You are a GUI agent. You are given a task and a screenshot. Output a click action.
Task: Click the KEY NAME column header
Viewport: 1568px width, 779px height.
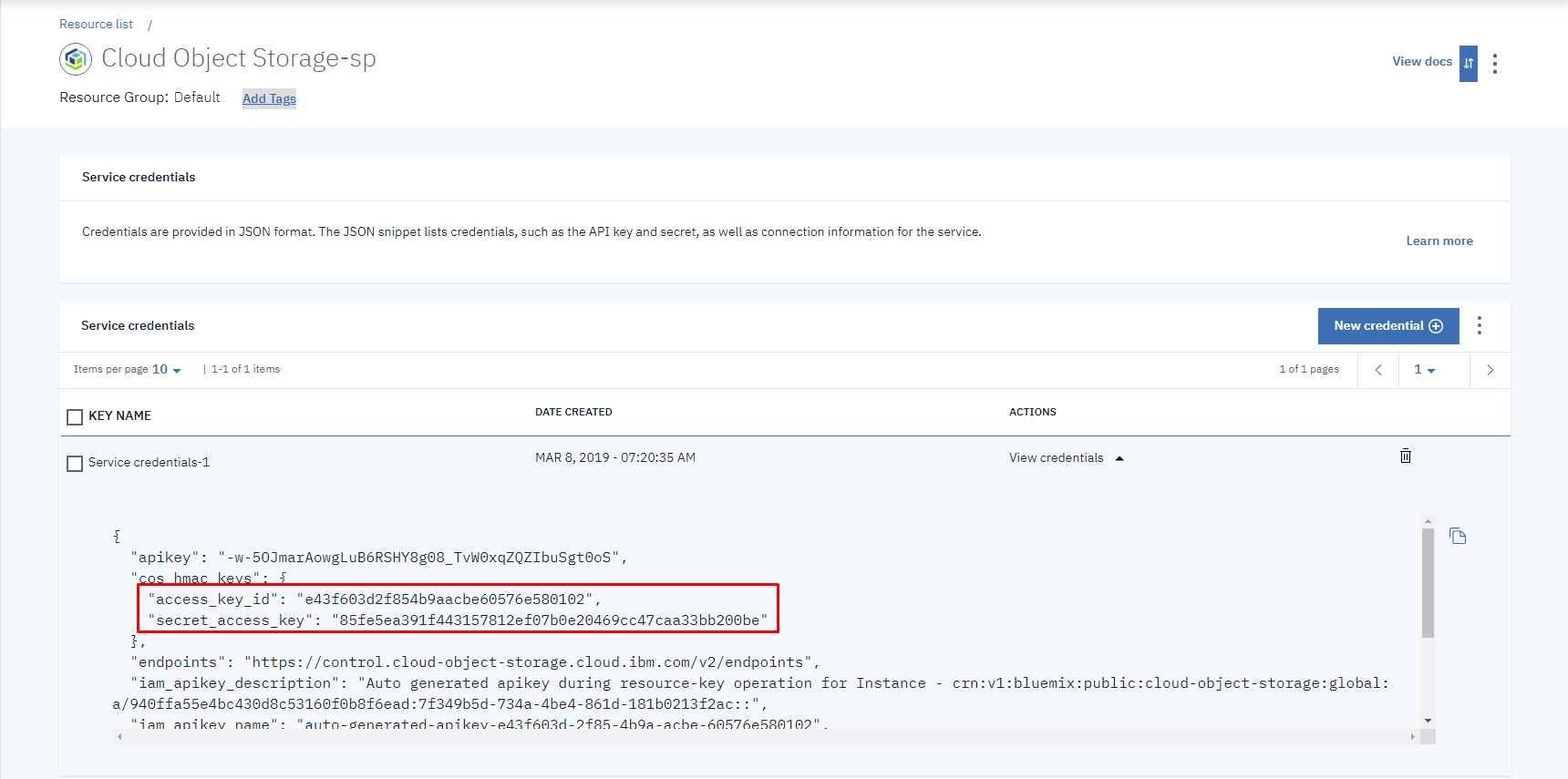click(x=119, y=415)
